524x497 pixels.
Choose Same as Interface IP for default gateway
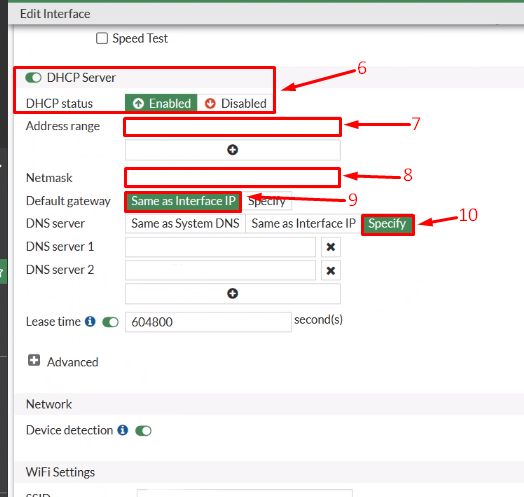pos(183,201)
